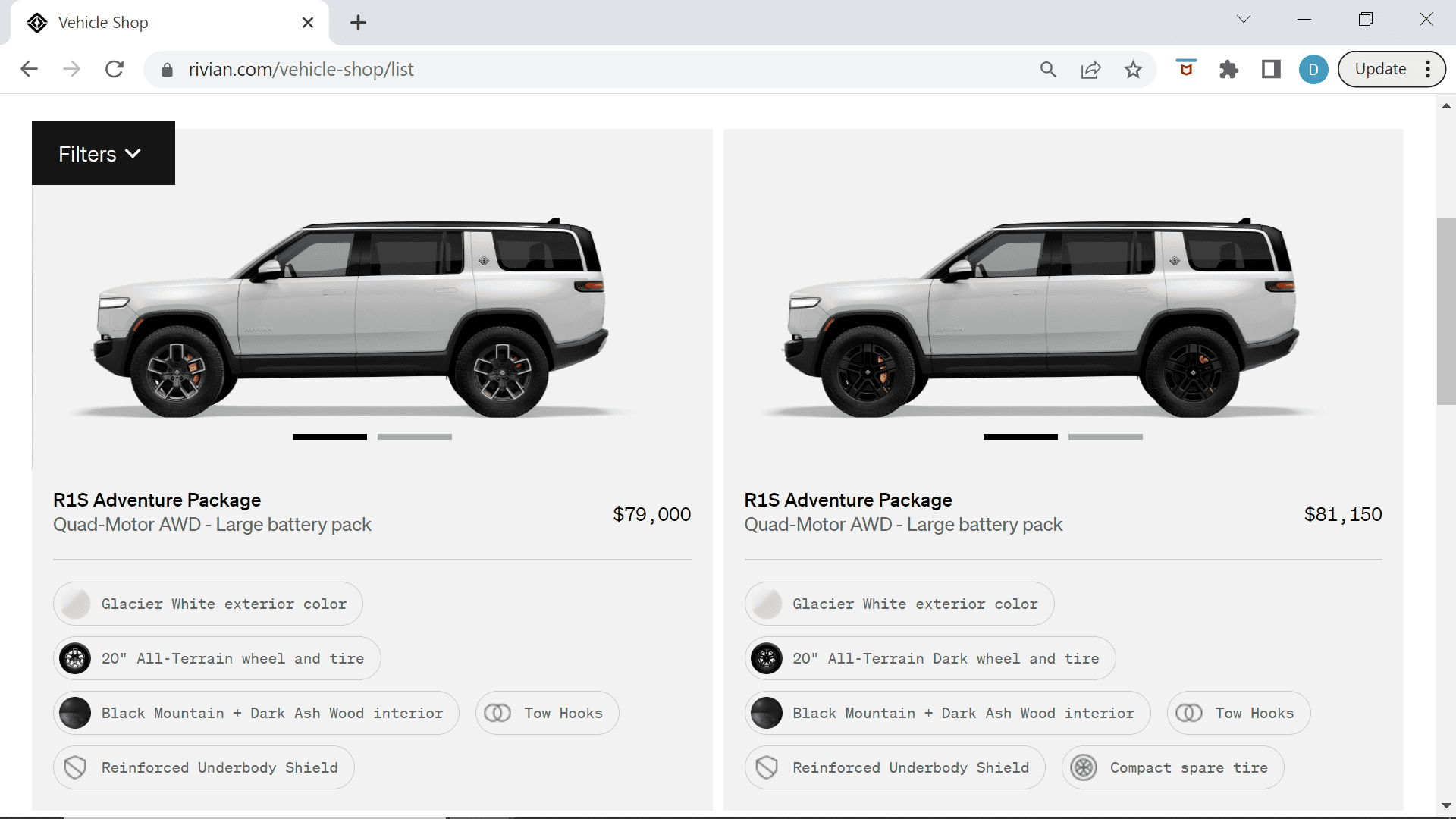Click Glacier White swatch on $81,150 card
The image size is (1456, 819).
767,604
